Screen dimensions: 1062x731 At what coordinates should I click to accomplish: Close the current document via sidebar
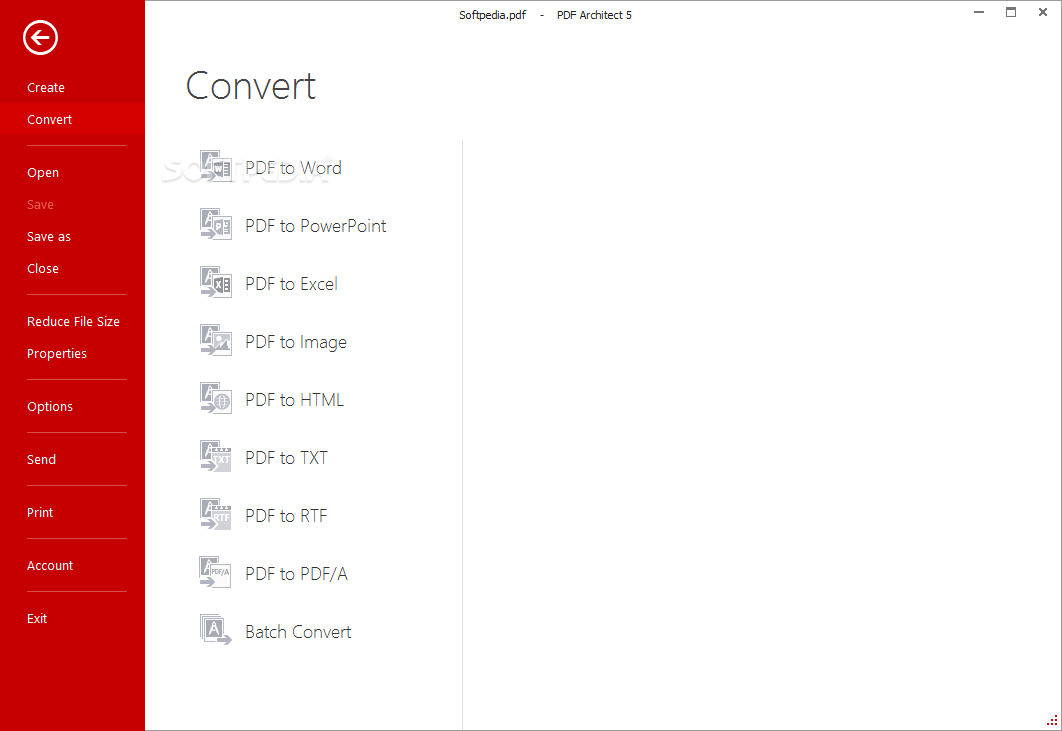(43, 268)
